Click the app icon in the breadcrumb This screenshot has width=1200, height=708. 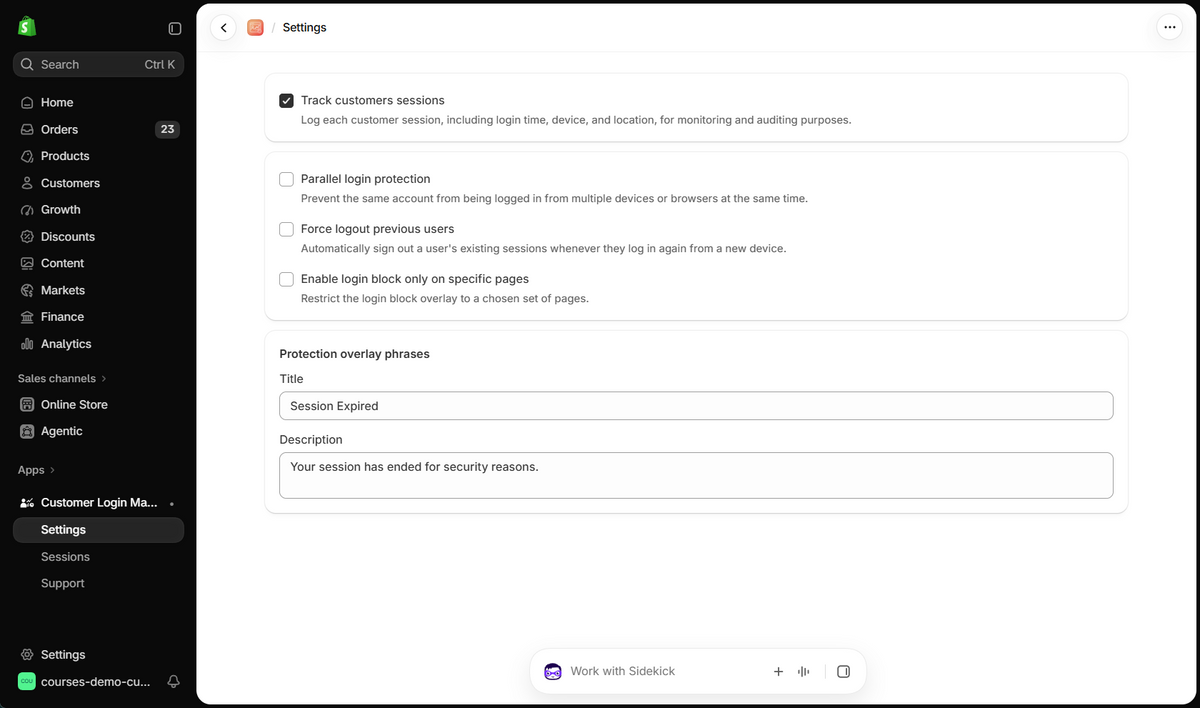(255, 28)
